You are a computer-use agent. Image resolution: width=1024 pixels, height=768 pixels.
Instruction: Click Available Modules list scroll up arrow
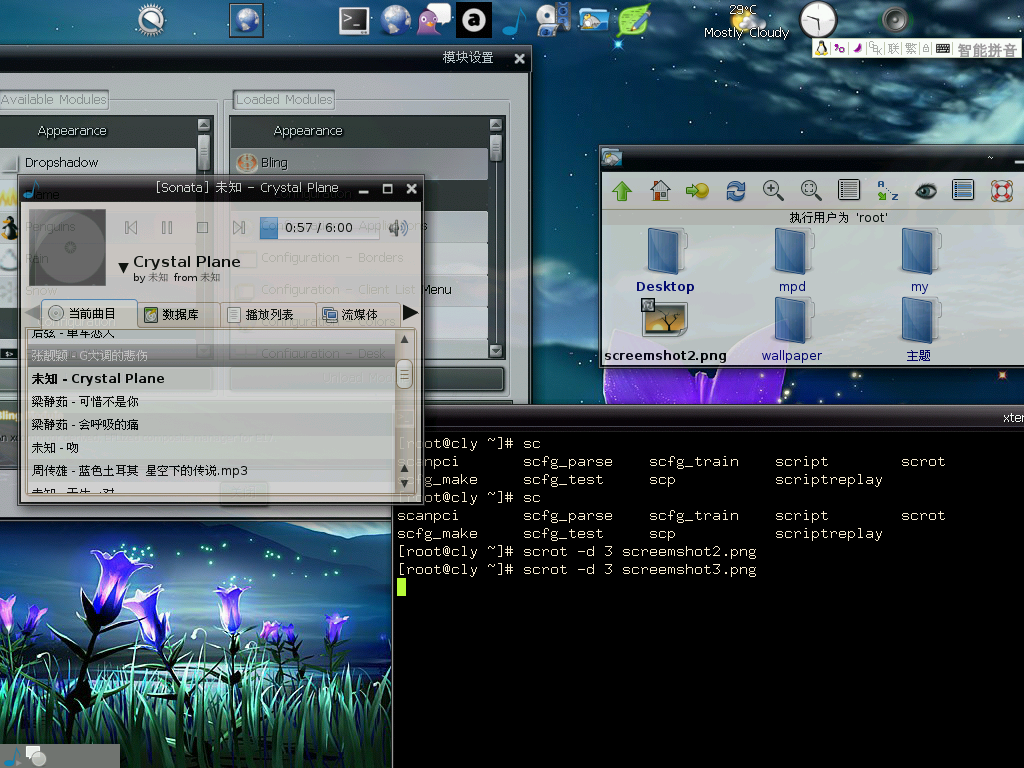point(204,124)
